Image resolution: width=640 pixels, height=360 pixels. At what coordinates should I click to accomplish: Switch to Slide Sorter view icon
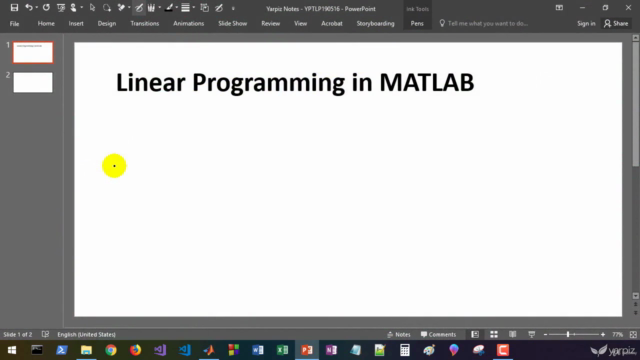tap(494, 334)
